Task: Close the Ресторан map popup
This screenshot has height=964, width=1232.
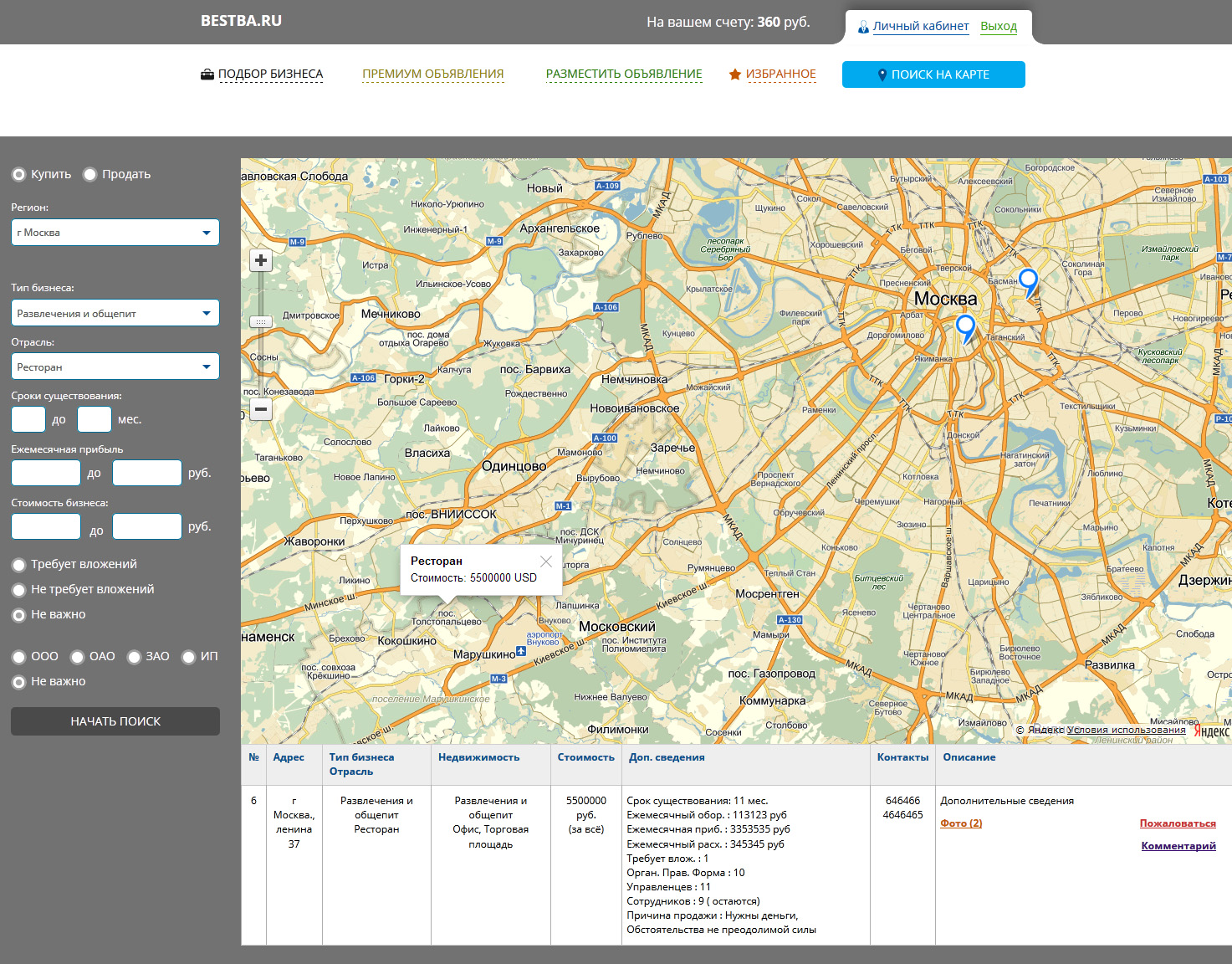Action: [x=546, y=561]
